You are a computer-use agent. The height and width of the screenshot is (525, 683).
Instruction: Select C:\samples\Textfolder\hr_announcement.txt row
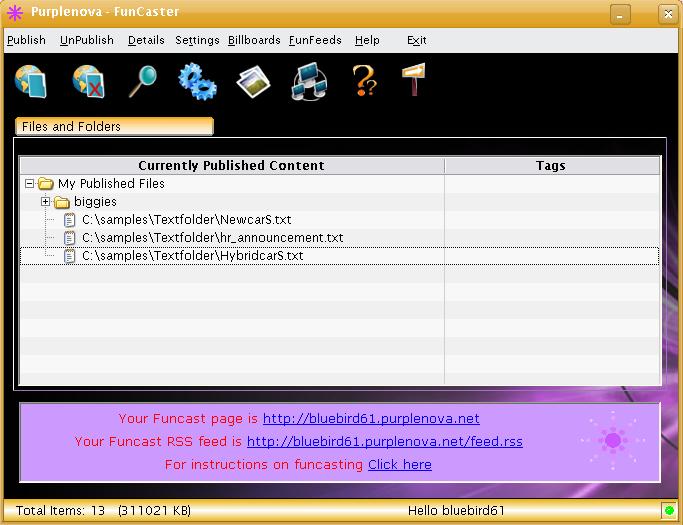(x=339, y=238)
